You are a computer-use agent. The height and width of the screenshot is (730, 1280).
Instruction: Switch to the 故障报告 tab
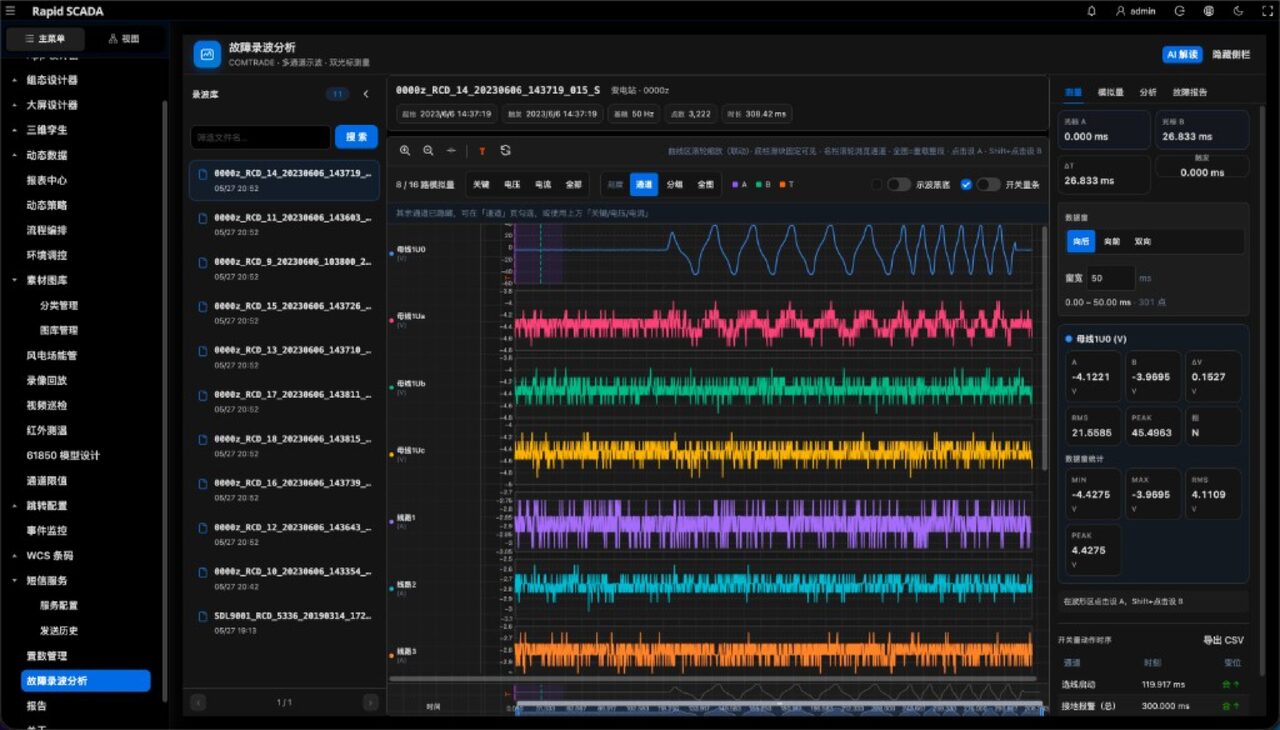click(x=1190, y=92)
